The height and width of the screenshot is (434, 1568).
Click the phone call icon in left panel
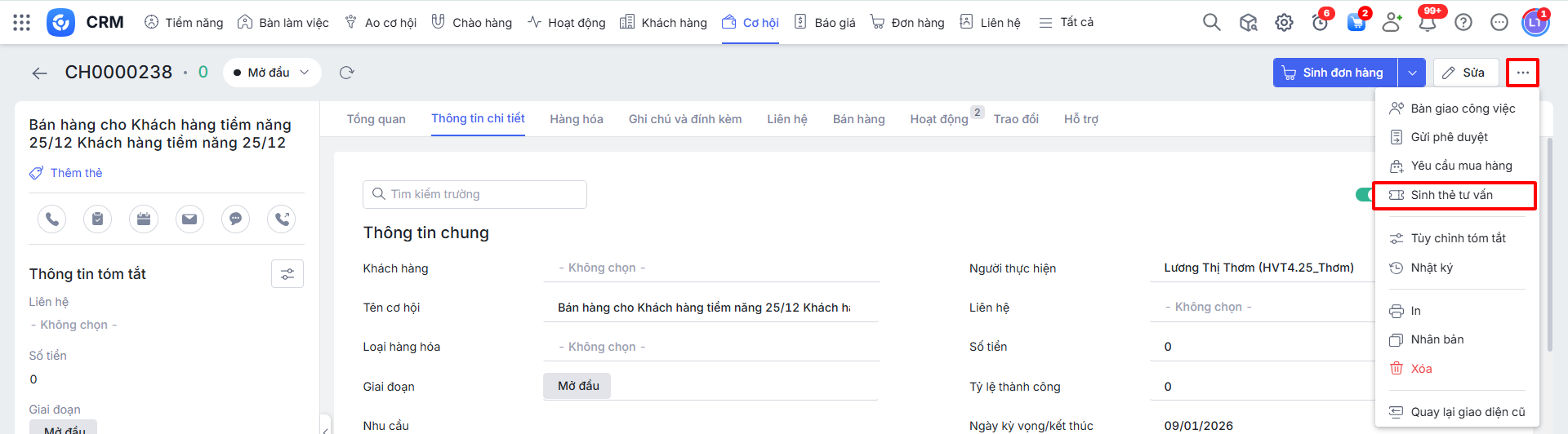(x=52, y=219)
